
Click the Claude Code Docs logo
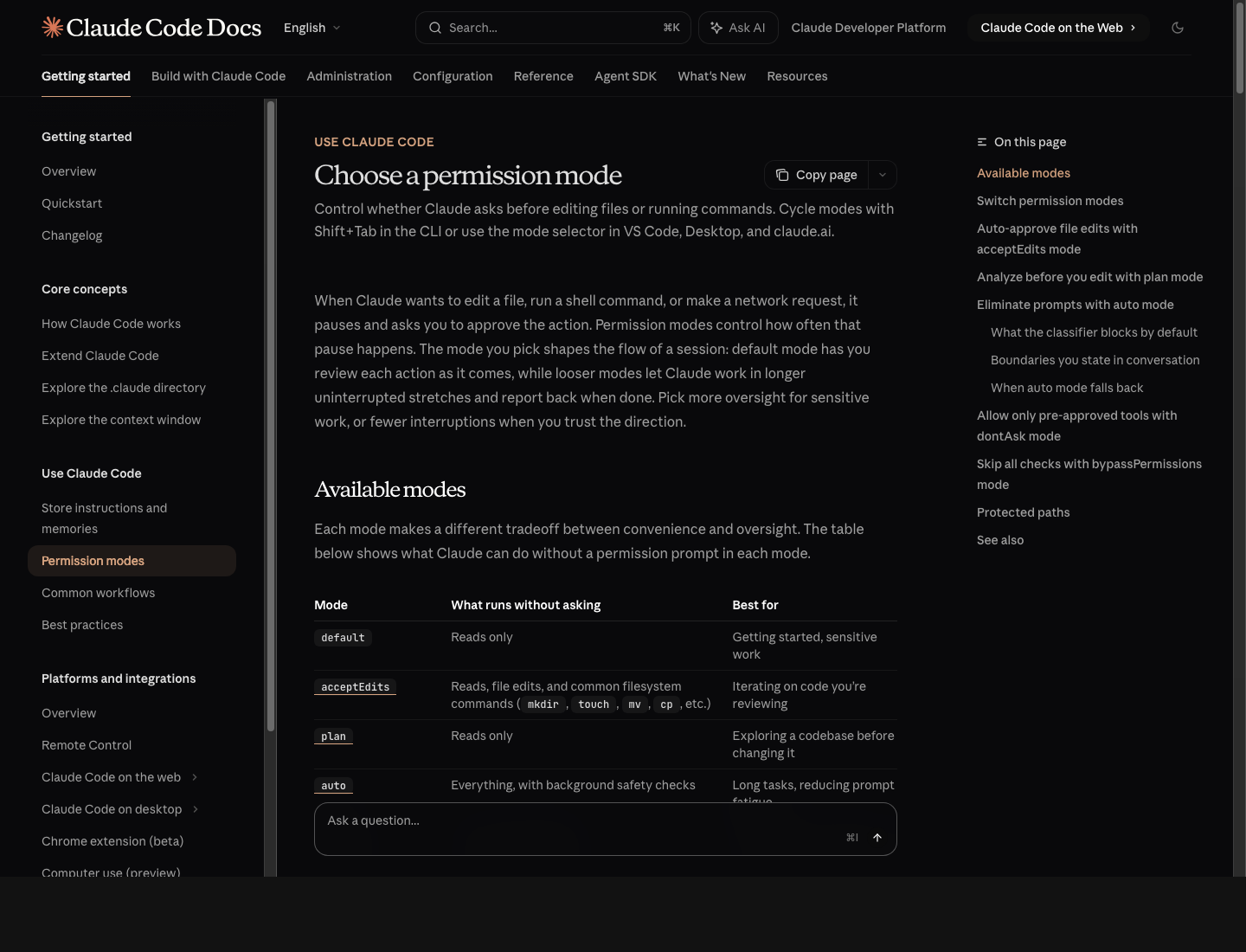pos(151,28)
